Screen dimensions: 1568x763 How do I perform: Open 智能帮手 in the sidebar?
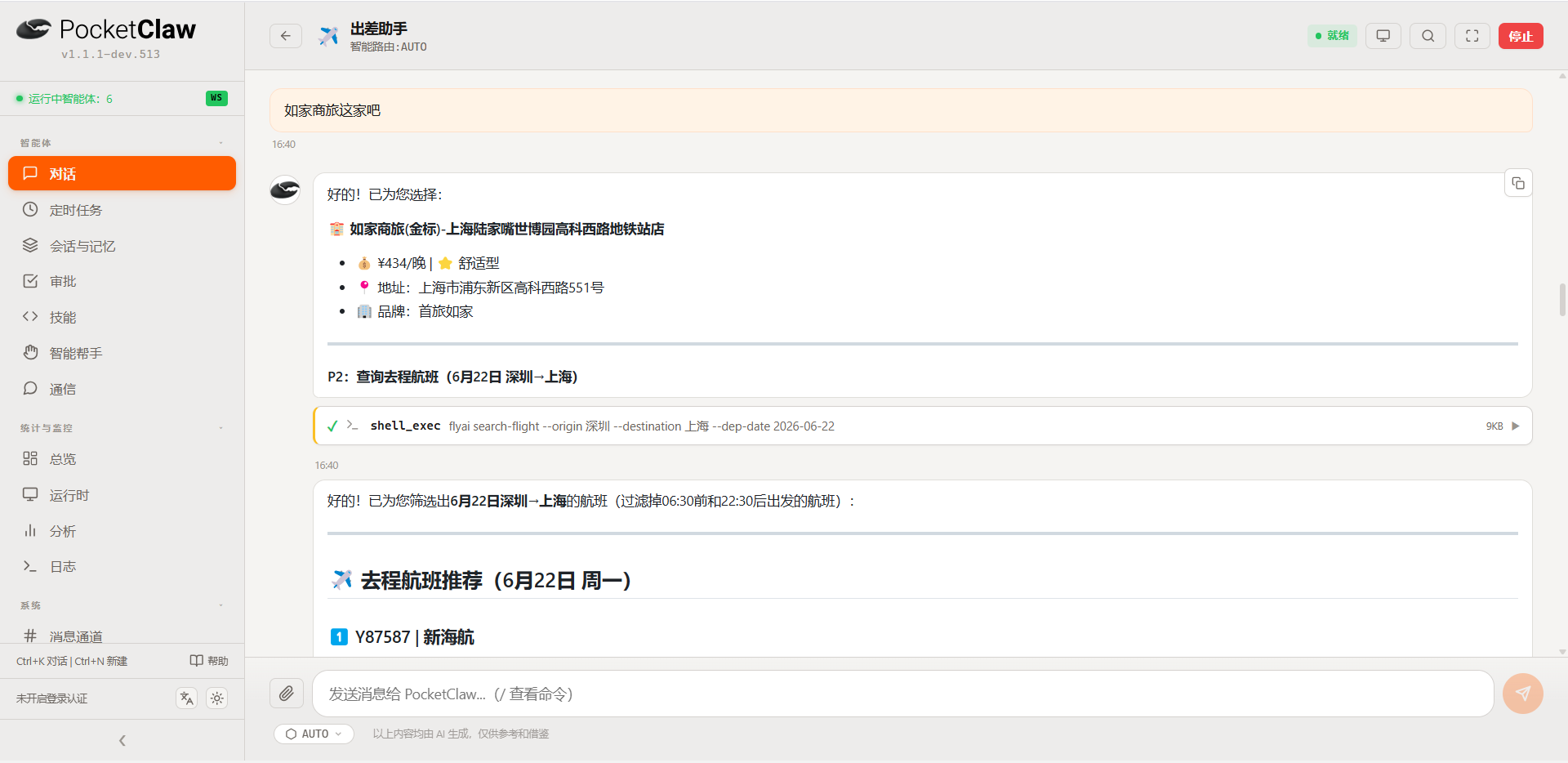click(122, 353)
